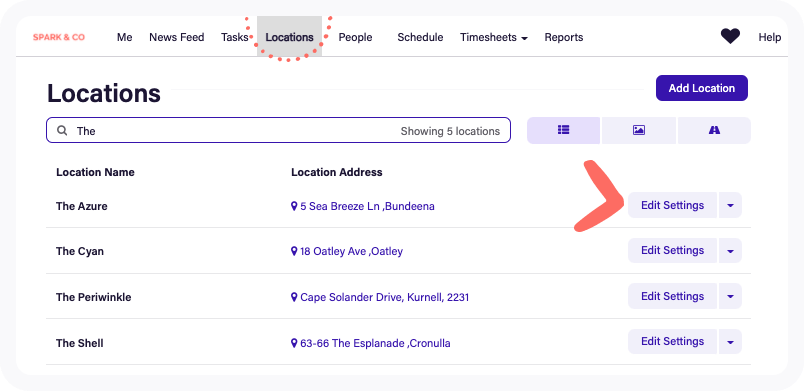Switch to map road view icon
Screen dimensions: 804x391
714,130
